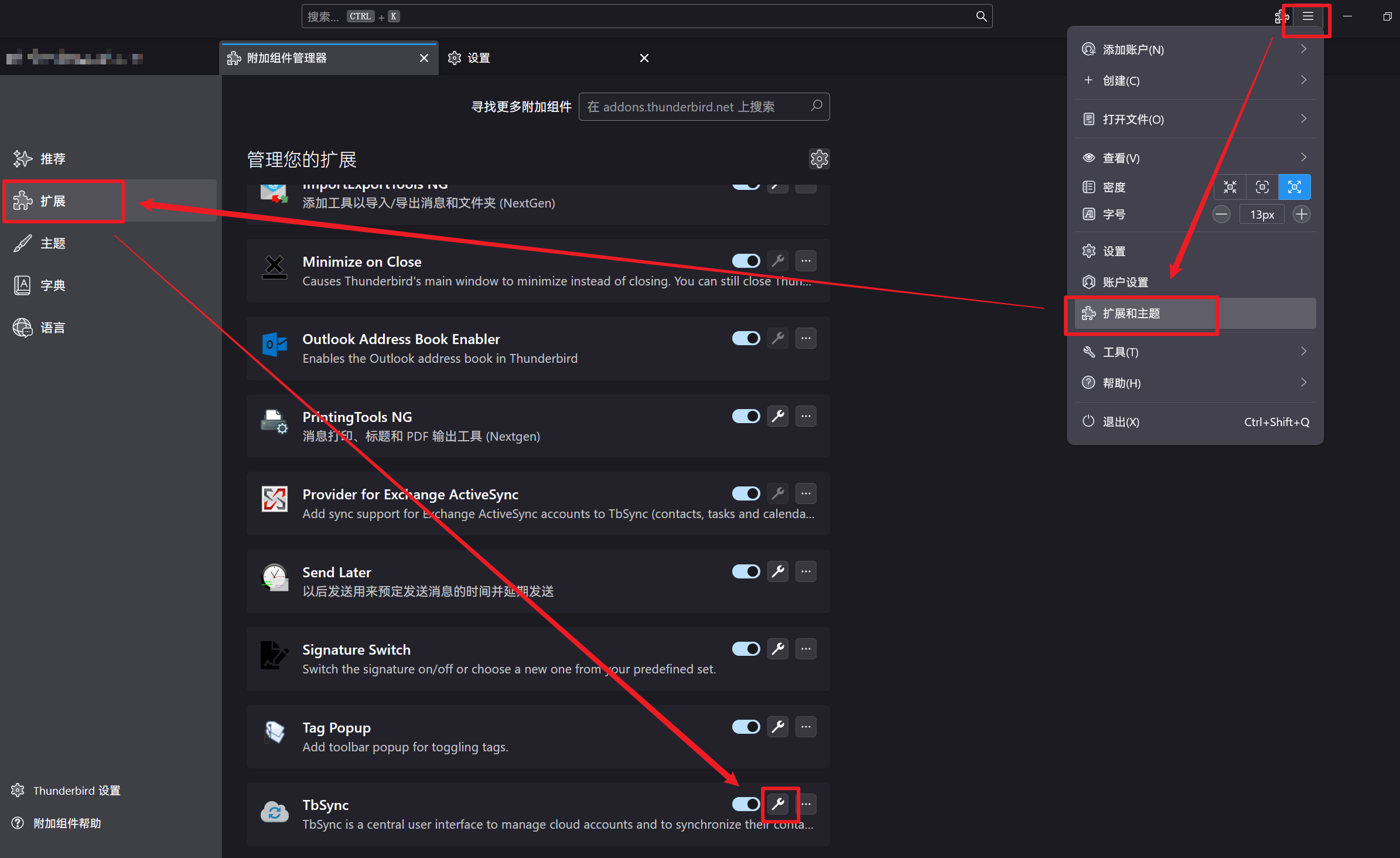
Task: Expand 查看(V) submenu
Action: (1196, 158)
